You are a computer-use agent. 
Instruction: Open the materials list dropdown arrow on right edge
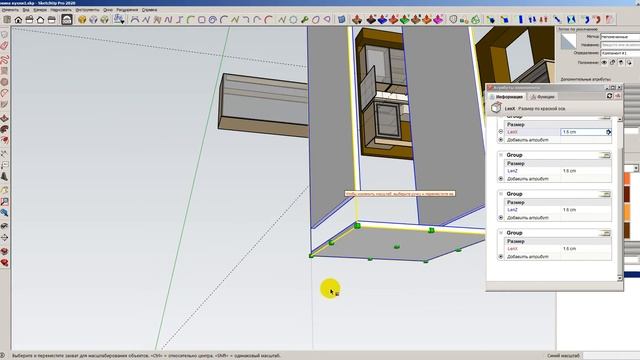636,168
